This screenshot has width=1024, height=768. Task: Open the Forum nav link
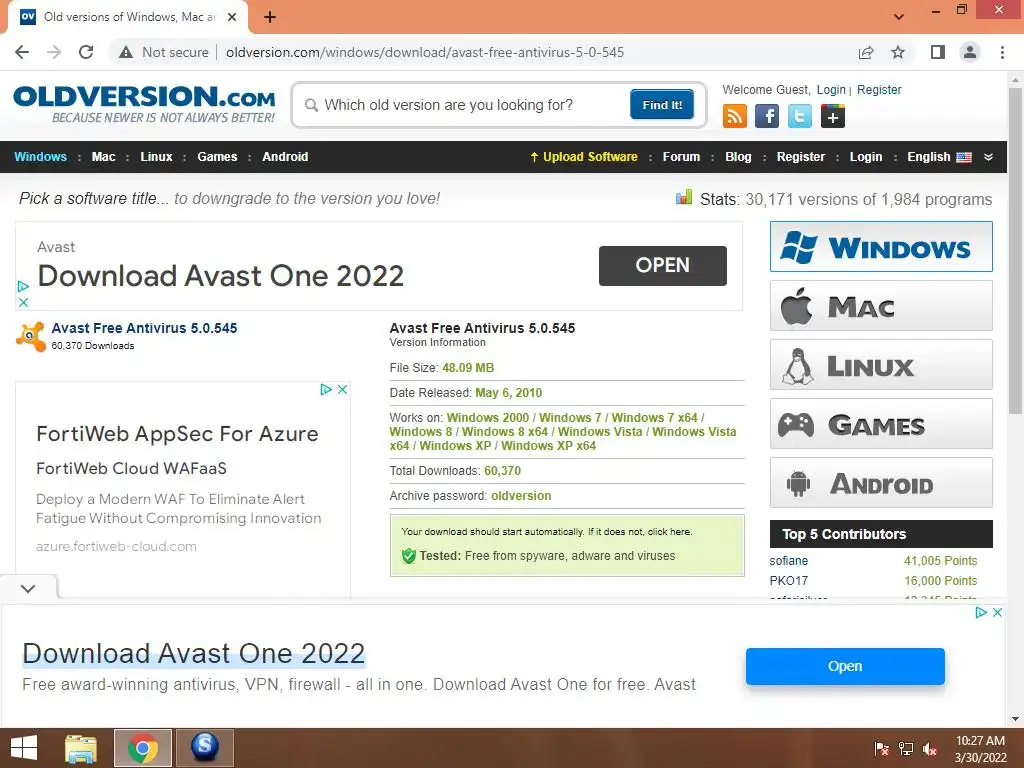(x=681, y=157)
